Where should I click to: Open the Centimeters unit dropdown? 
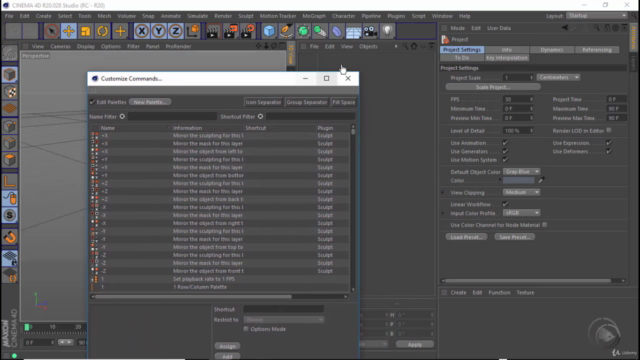(x=558, y=78)
